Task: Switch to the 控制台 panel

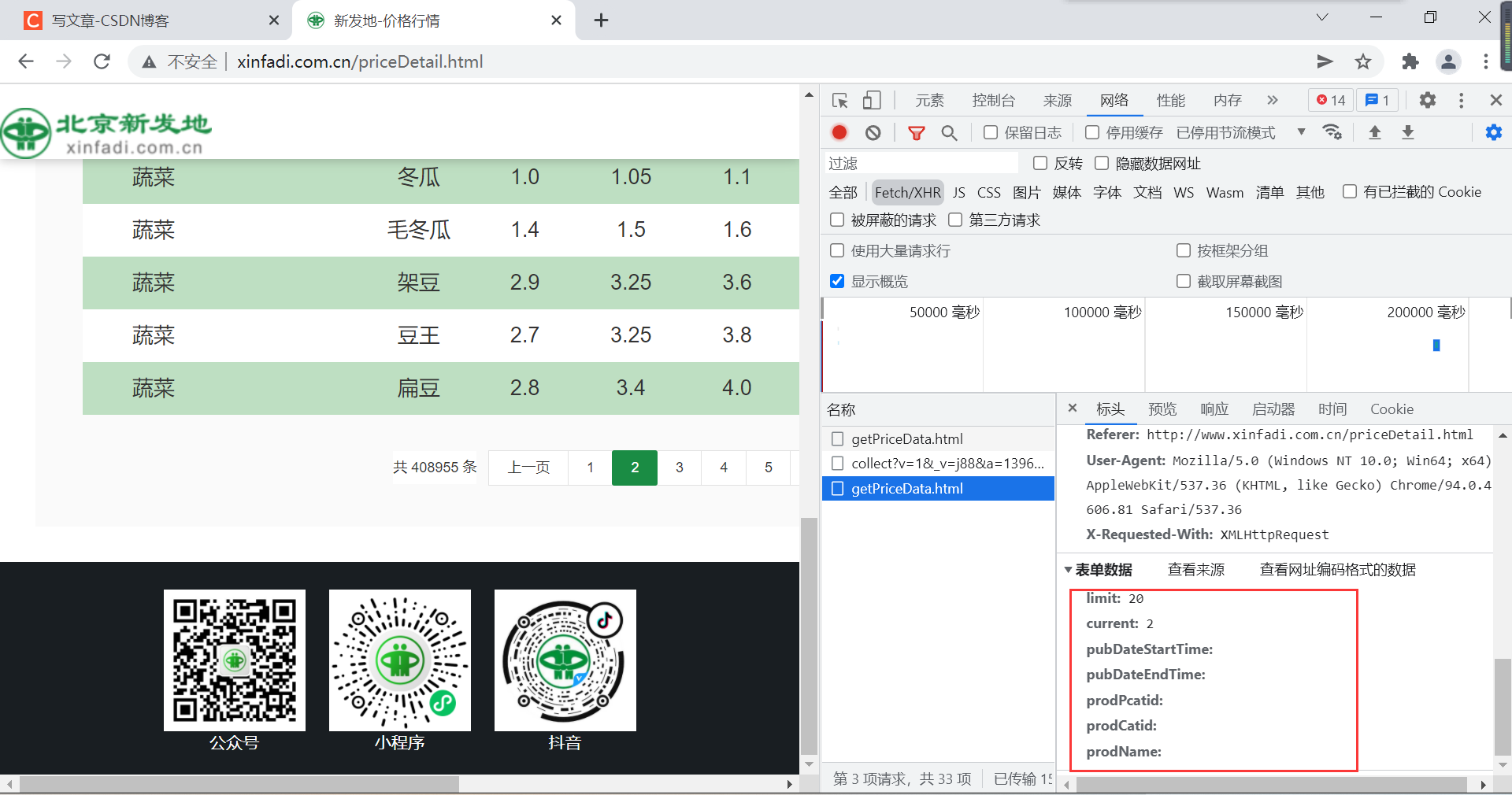Action: (994, 100)
